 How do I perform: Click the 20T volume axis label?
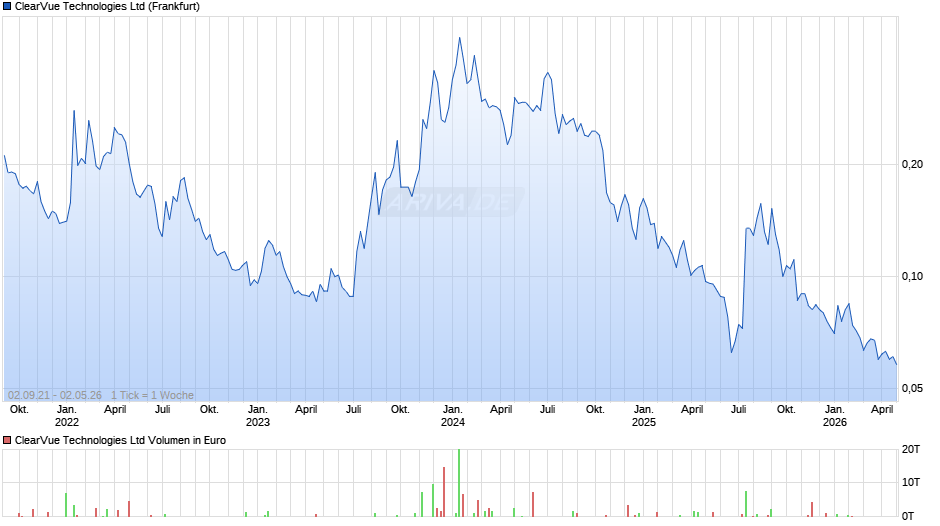(911, 450)
